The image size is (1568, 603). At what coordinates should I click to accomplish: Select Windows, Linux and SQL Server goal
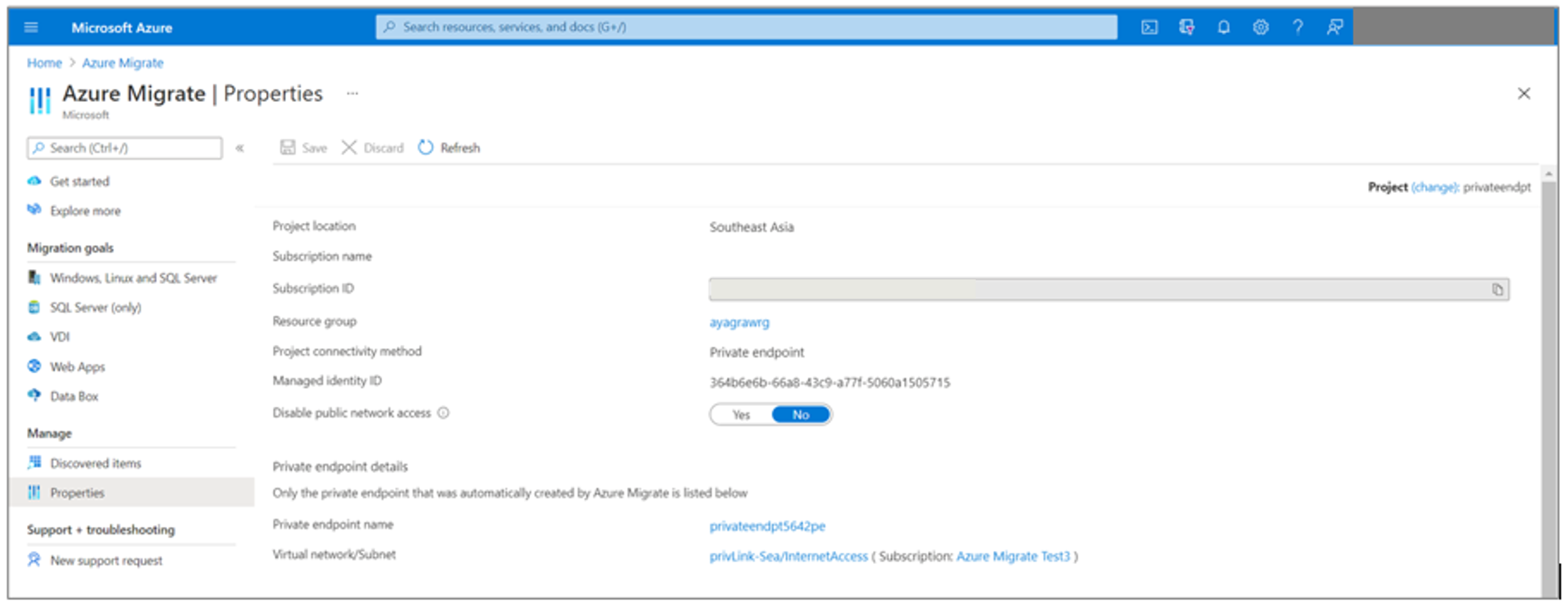click(x=133, y=278)
